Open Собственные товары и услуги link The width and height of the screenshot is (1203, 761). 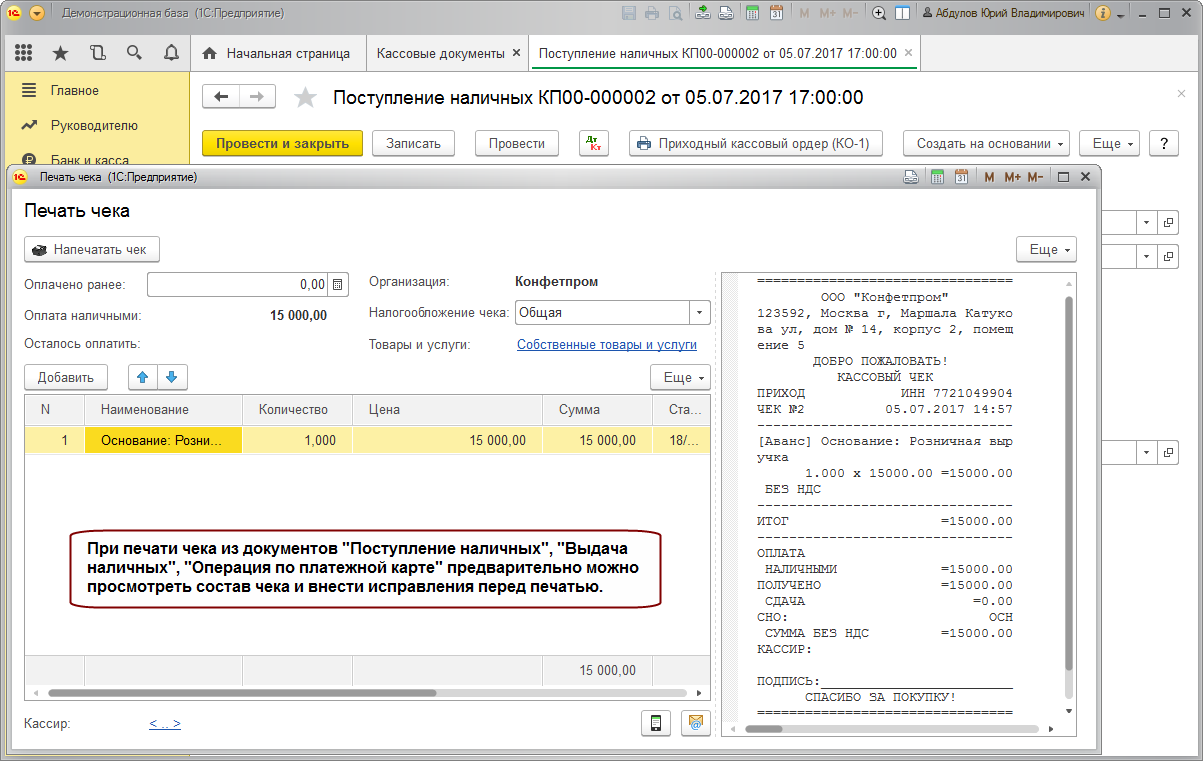[606, 345]
